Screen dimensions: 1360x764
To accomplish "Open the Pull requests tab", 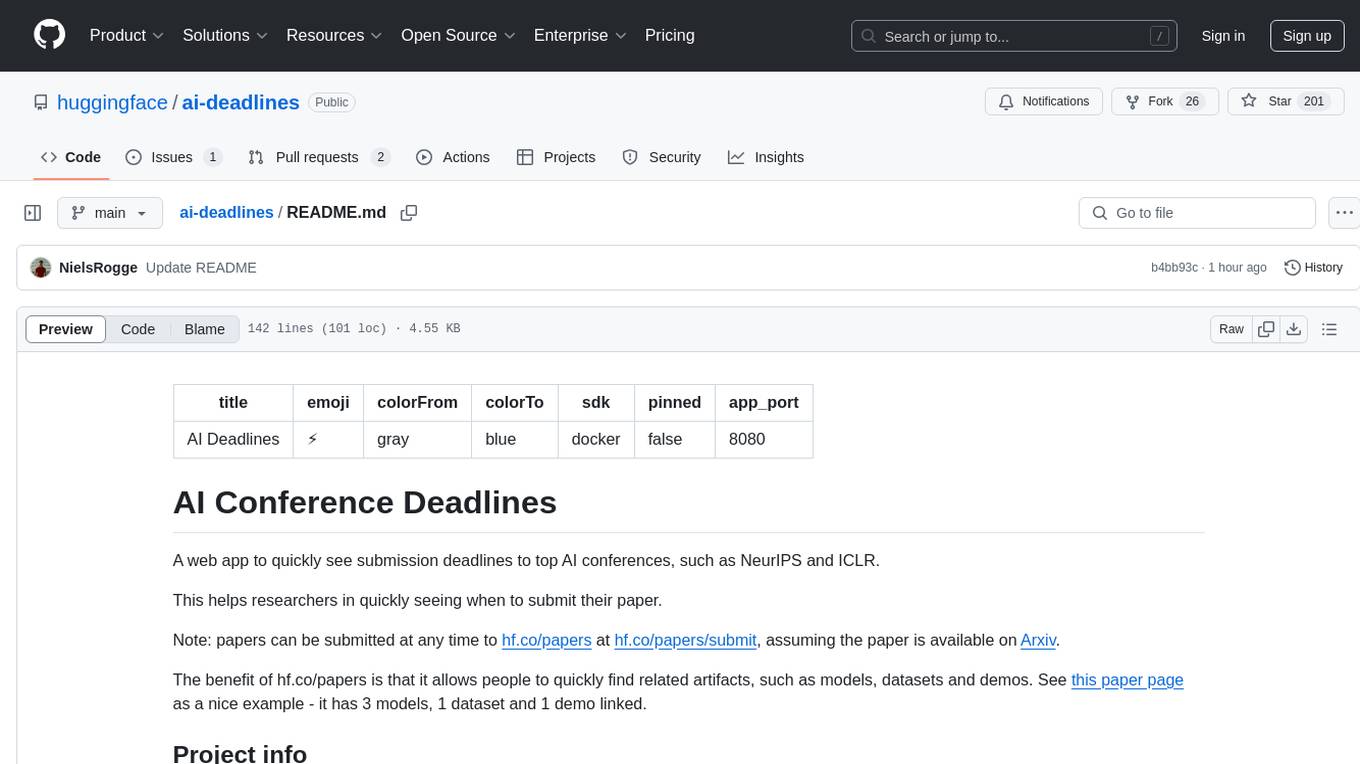I will pos(318,157).
